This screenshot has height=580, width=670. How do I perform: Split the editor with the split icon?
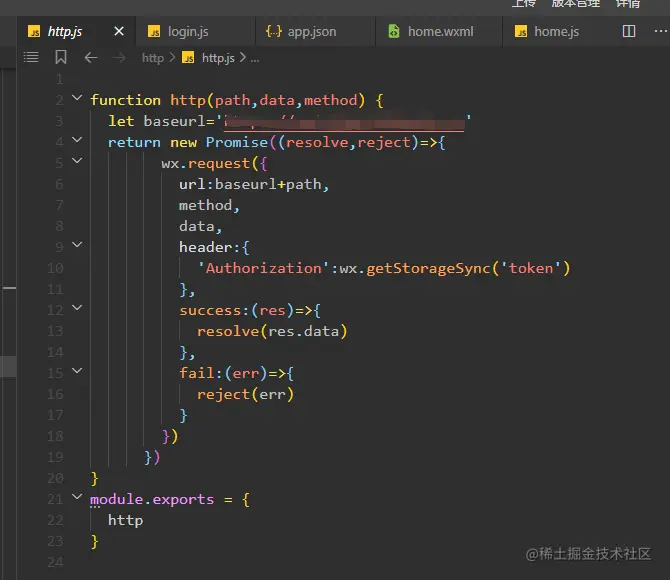pyautogui.click(x=629, y=31)
